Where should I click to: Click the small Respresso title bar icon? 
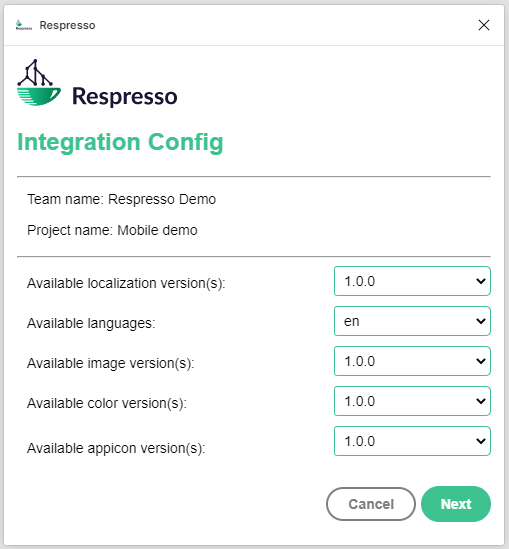24,25
